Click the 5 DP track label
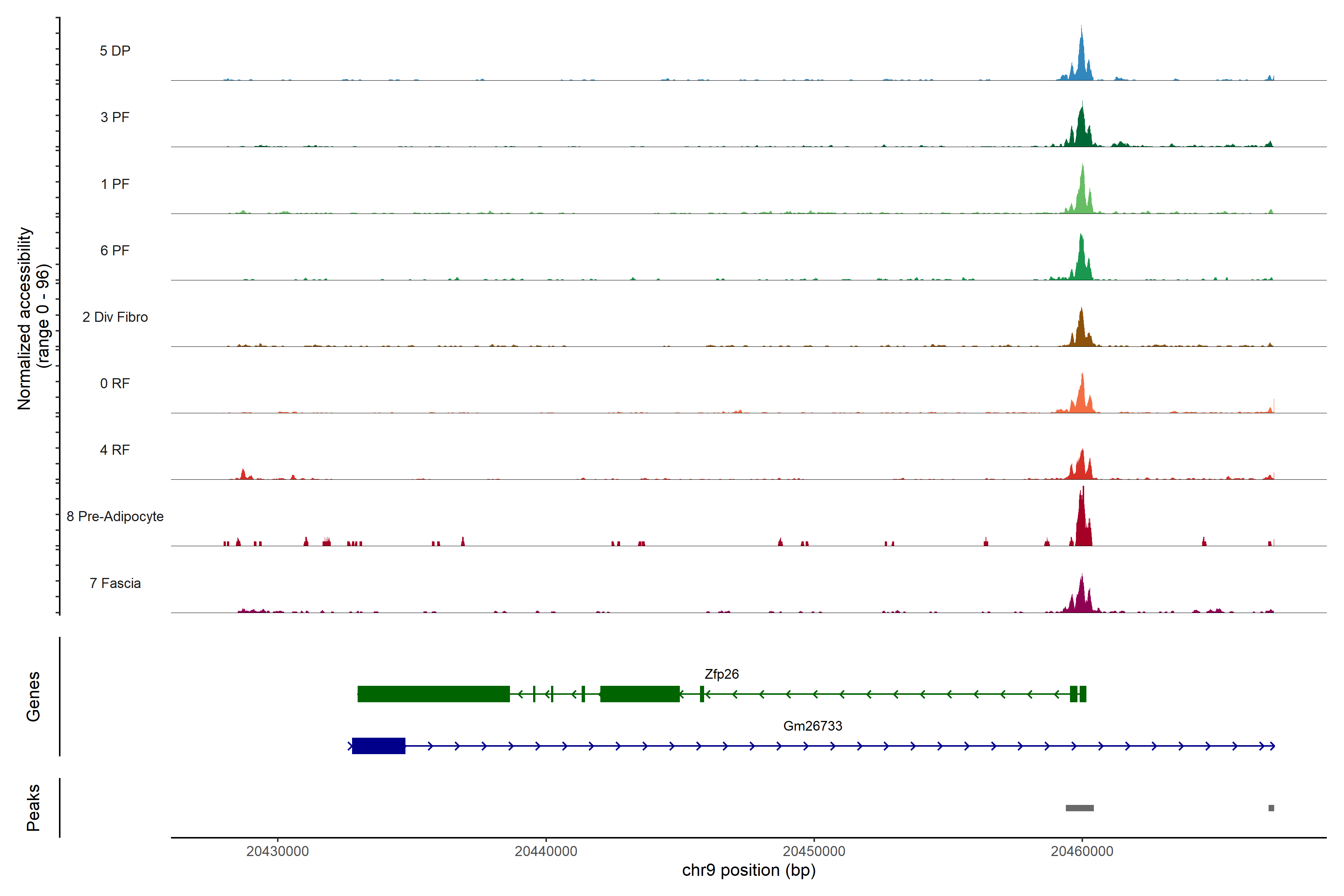 pyautogui.click(x=115, y=51)
